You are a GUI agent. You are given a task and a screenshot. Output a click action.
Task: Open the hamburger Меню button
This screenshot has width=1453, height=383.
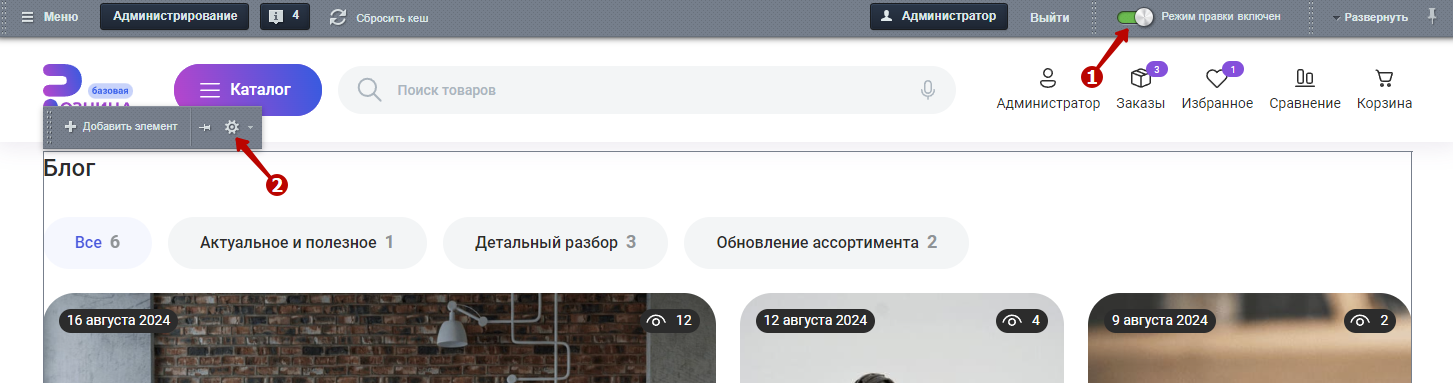point(49,17)
